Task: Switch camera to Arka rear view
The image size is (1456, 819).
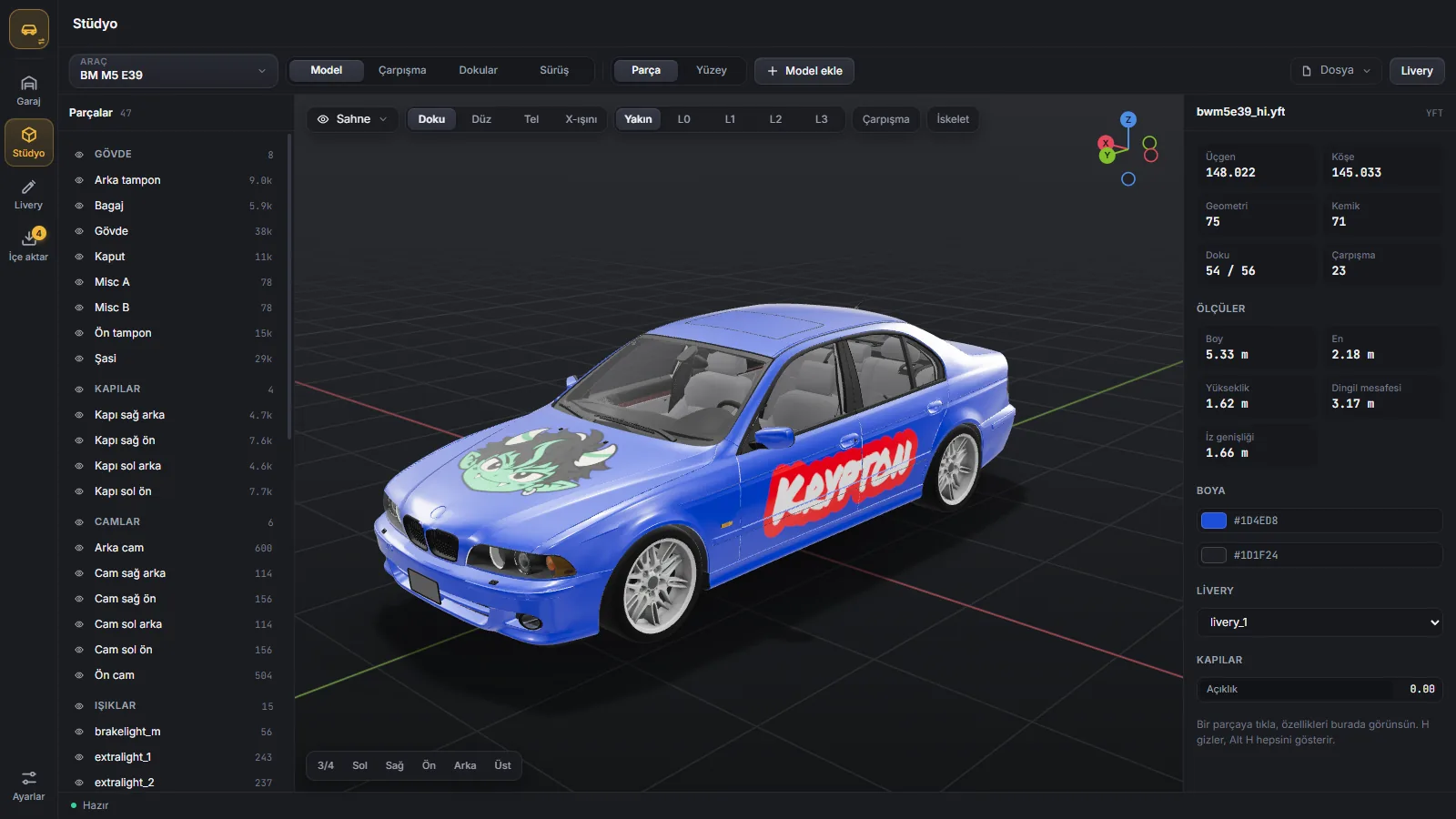Action: point(465,765)
